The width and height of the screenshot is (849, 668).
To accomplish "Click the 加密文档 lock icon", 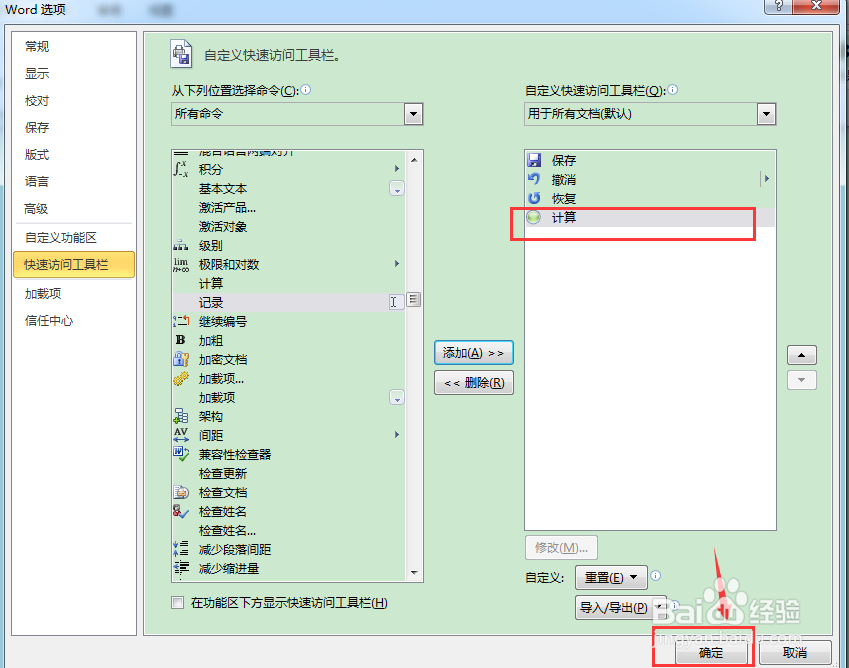I will click(x=181, y=359).
